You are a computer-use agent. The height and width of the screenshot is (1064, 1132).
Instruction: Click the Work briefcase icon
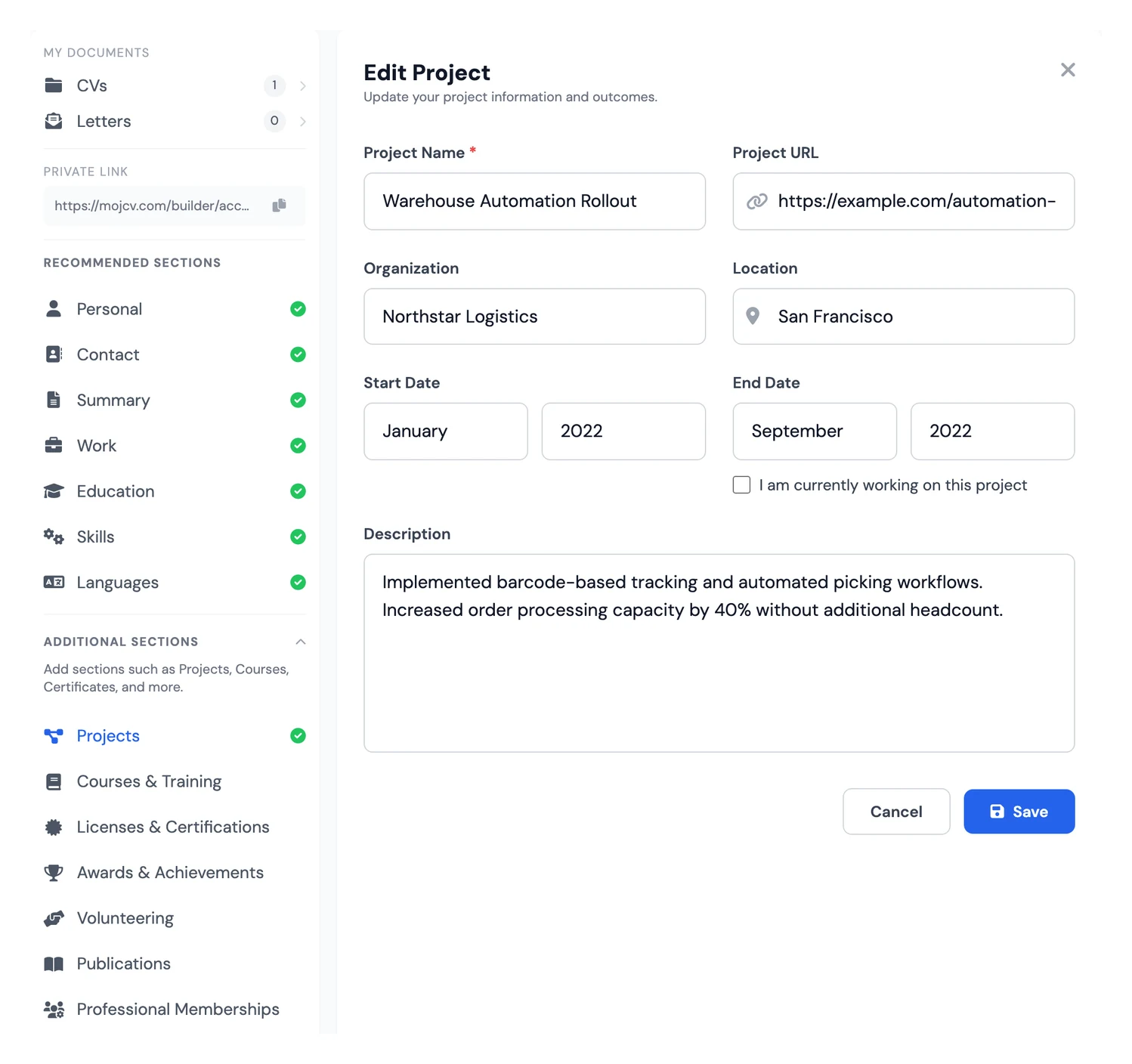(54, 445)
